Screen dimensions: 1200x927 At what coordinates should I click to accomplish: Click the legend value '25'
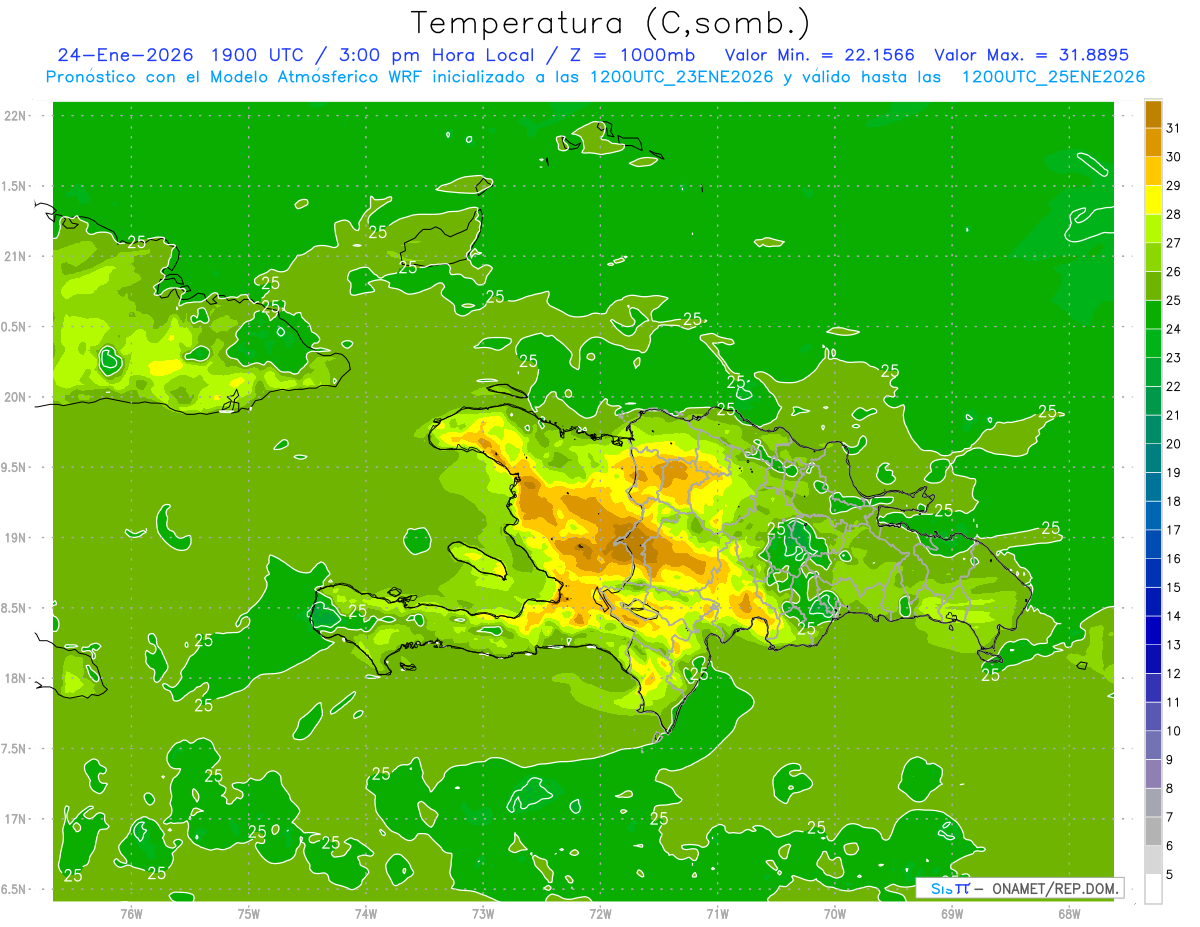point(1174,300)
